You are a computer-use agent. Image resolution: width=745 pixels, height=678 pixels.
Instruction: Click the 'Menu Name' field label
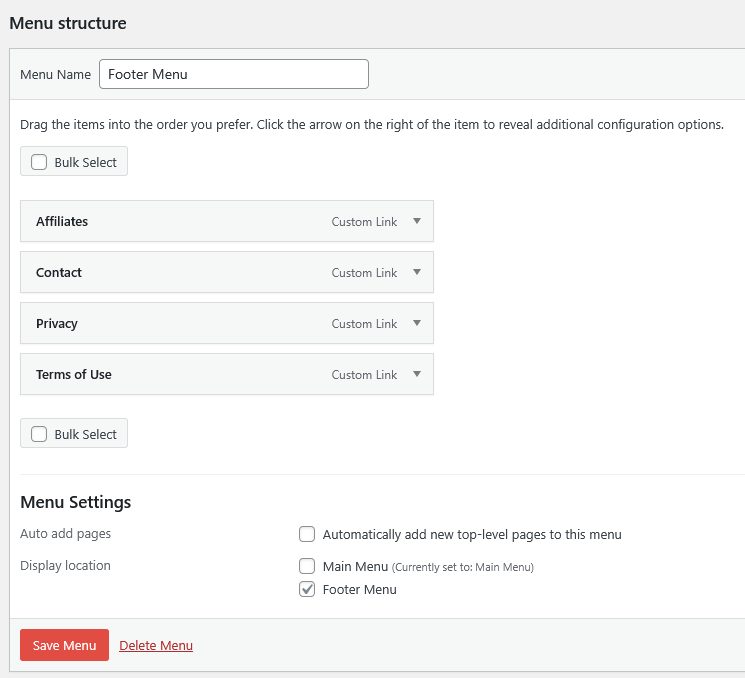point(55,75)
